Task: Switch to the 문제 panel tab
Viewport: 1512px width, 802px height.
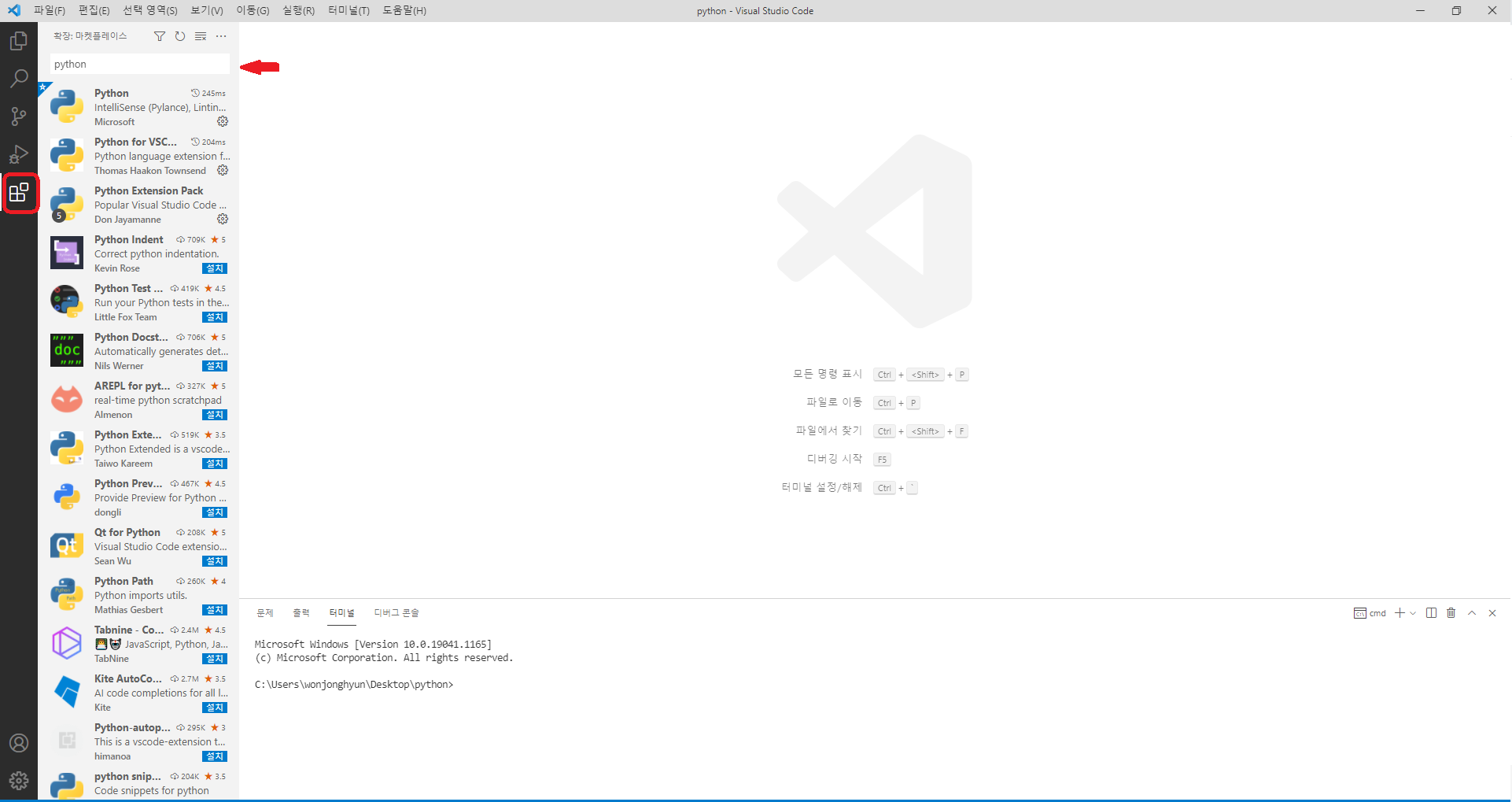Action: tap(265, 613)
